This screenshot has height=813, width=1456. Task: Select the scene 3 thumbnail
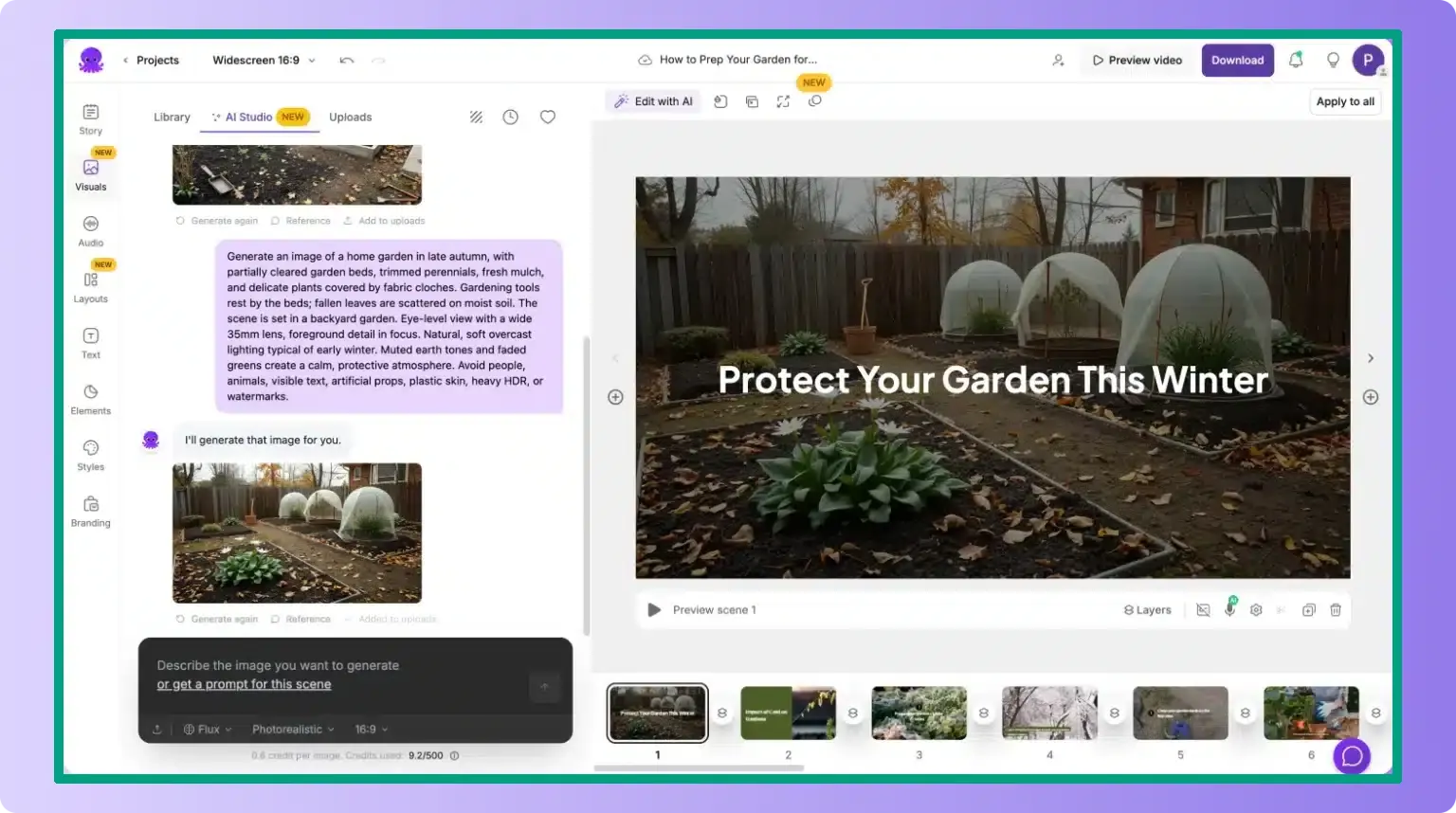coord(919,712)
